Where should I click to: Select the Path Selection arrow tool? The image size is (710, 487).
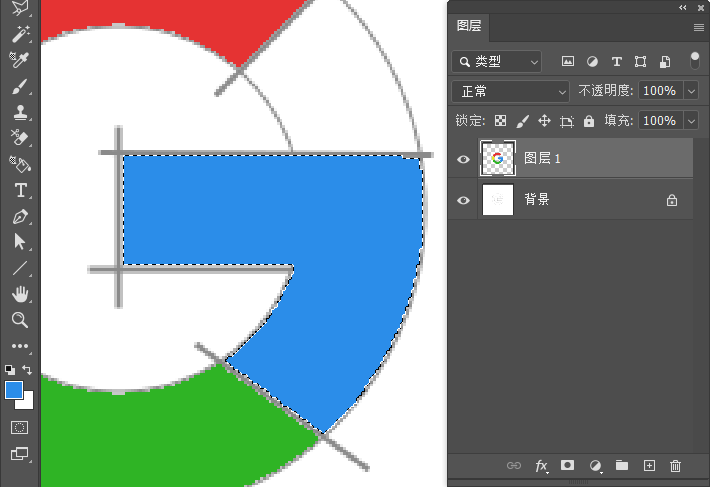pos(20,242)
